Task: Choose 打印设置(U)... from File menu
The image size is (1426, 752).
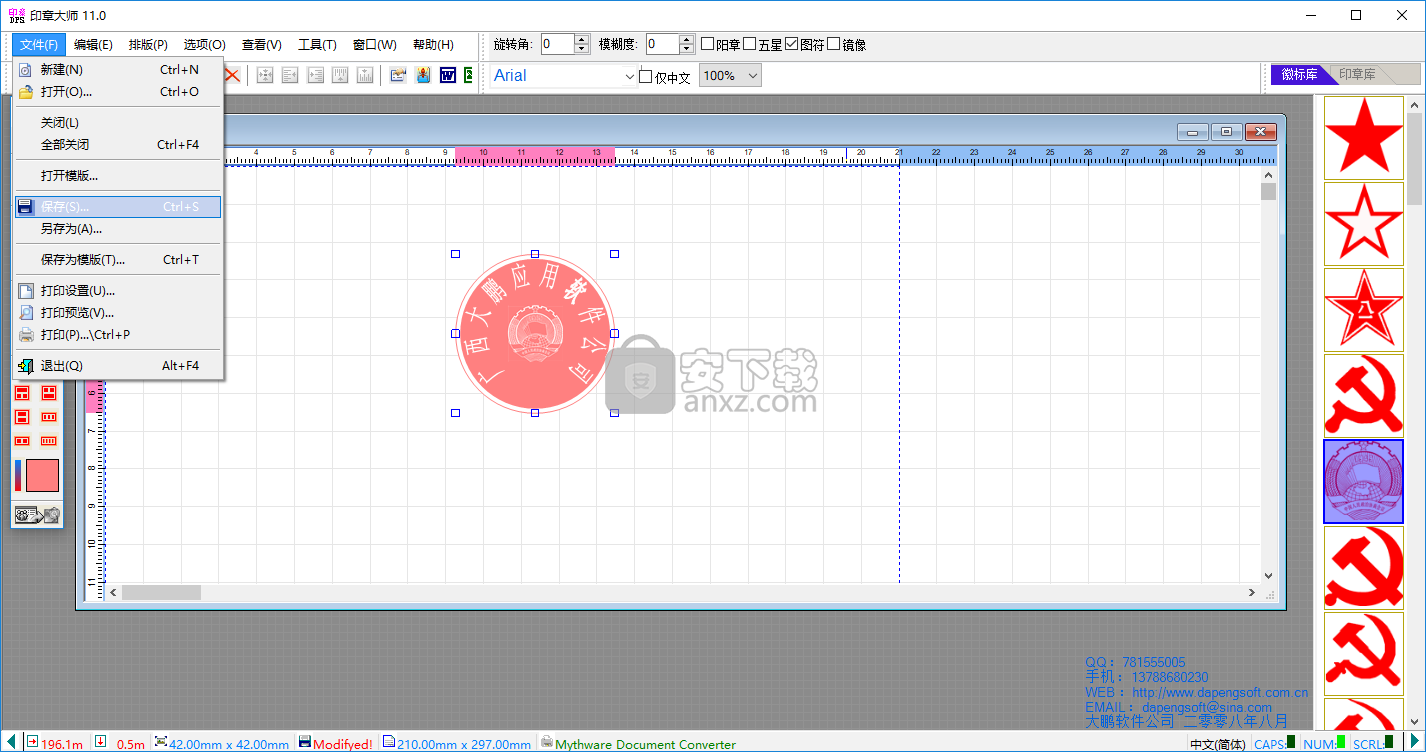Action: tap(118, 290)
